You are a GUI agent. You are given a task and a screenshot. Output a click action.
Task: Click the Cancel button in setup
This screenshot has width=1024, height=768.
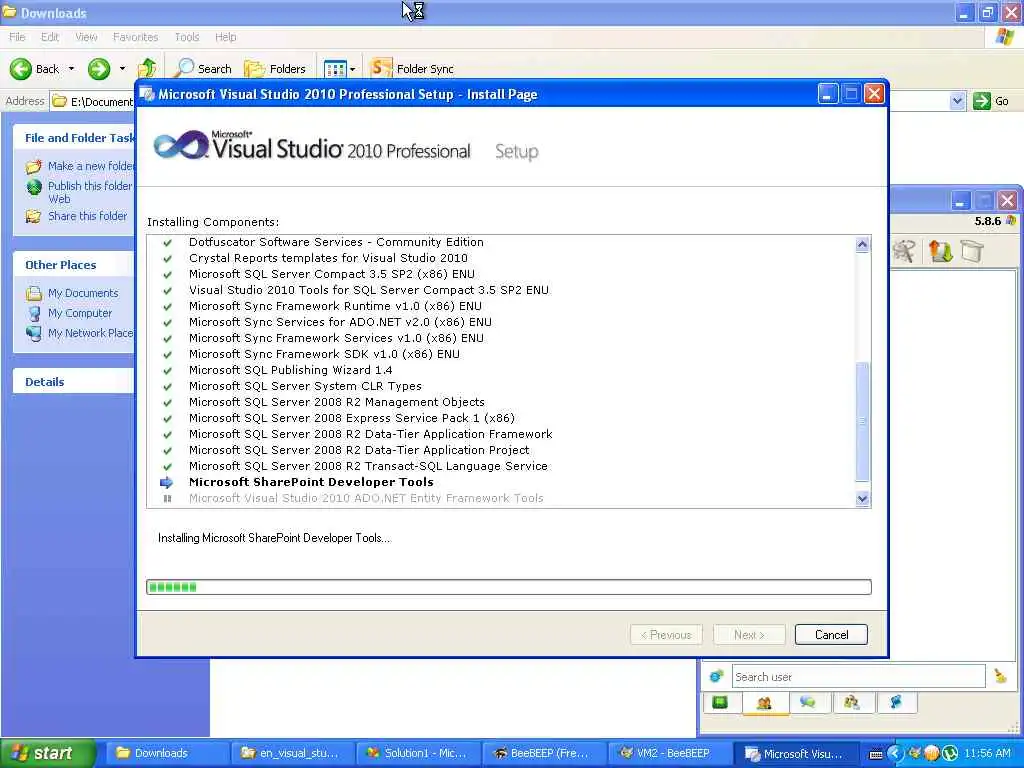pyautogui.click(x=831, y=635)
